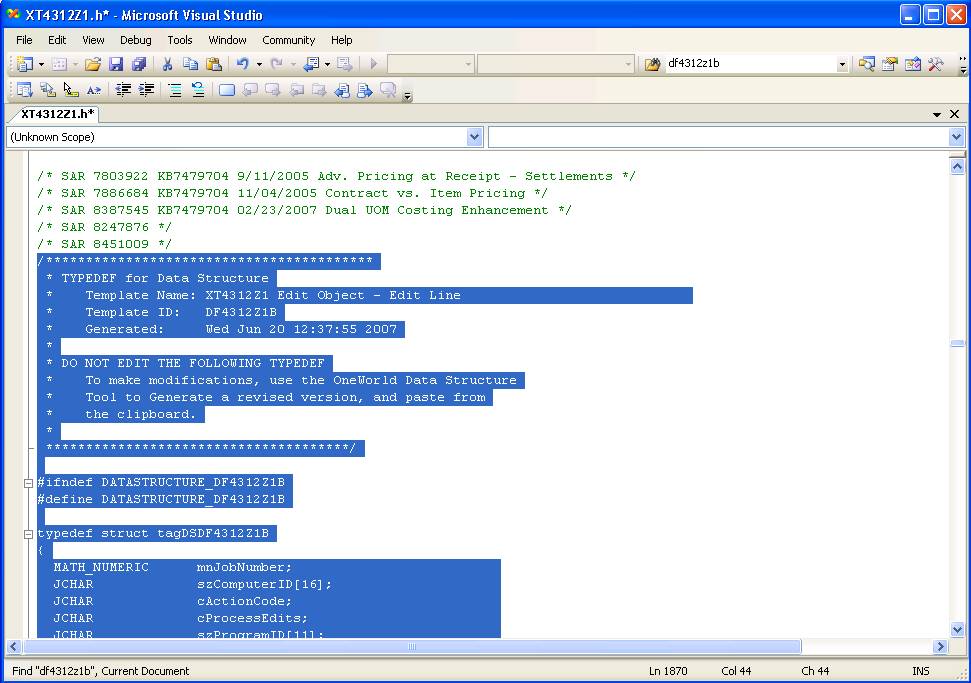Click the horizontal scrollbar right arrow
The width and height of the screenshot is (971, 683).
pos(940,646)
